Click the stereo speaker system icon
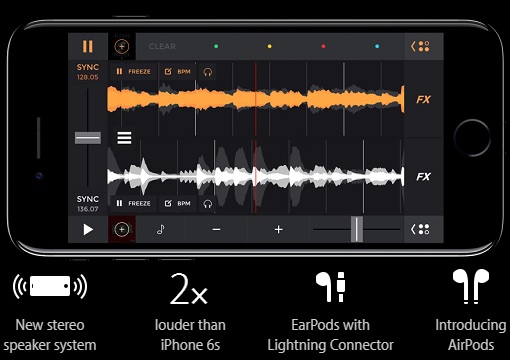 tap(50, 286)
